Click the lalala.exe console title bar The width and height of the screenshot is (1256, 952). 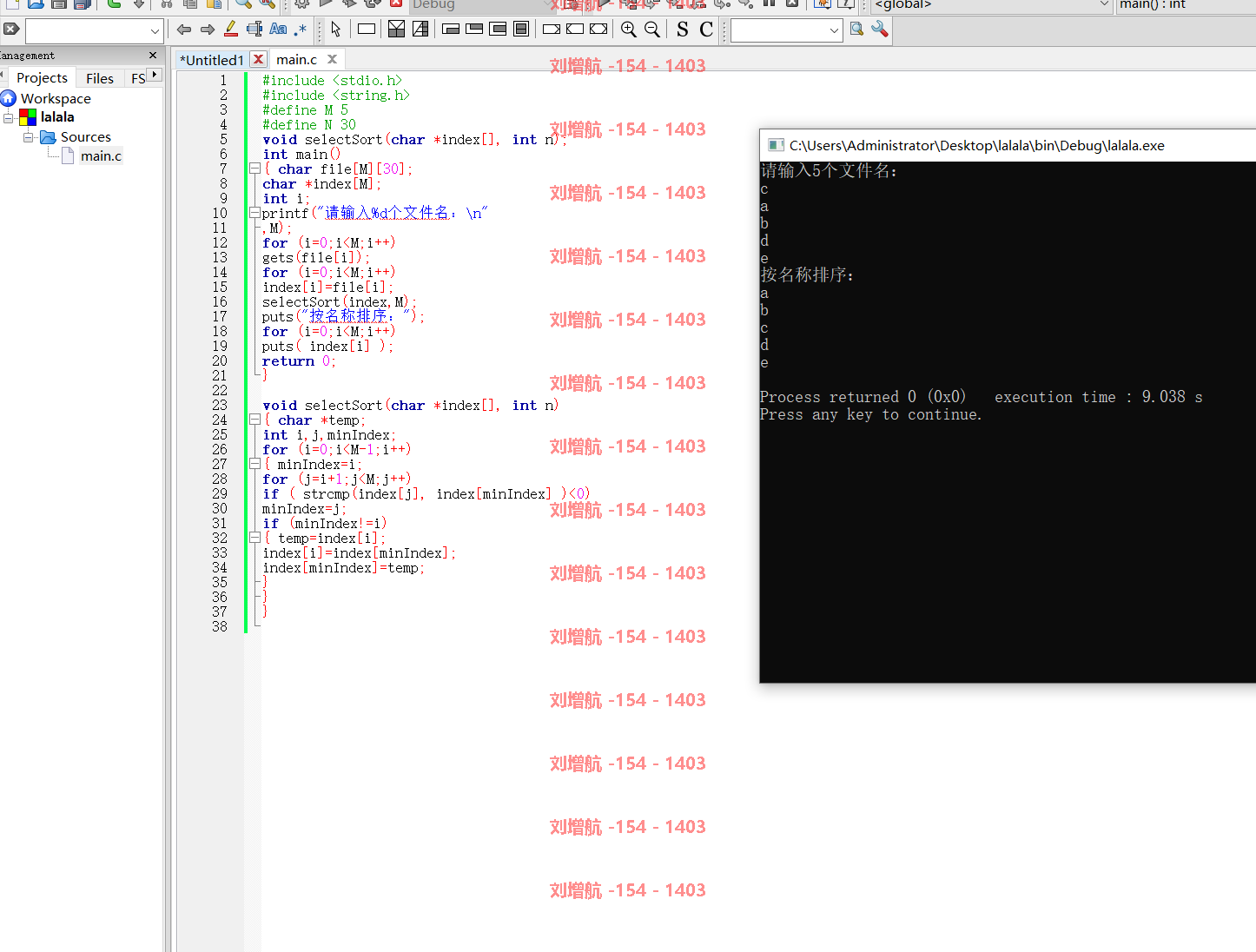(x=1008, y=145)
